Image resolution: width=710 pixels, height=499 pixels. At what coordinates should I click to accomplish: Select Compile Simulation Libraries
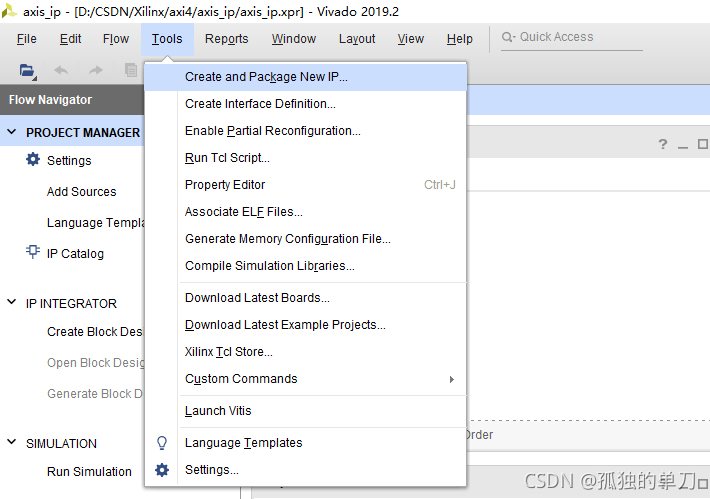coord(306,265)
